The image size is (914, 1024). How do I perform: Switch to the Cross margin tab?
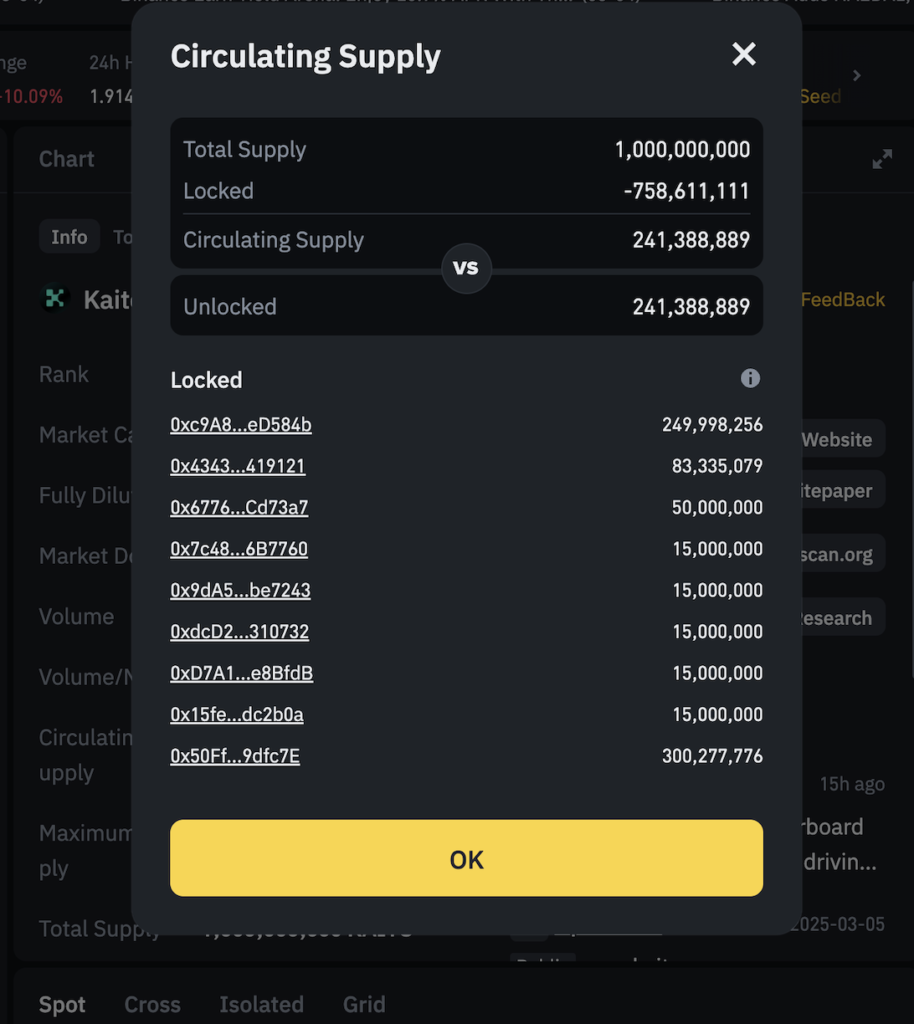click(x=152, y=1004)
